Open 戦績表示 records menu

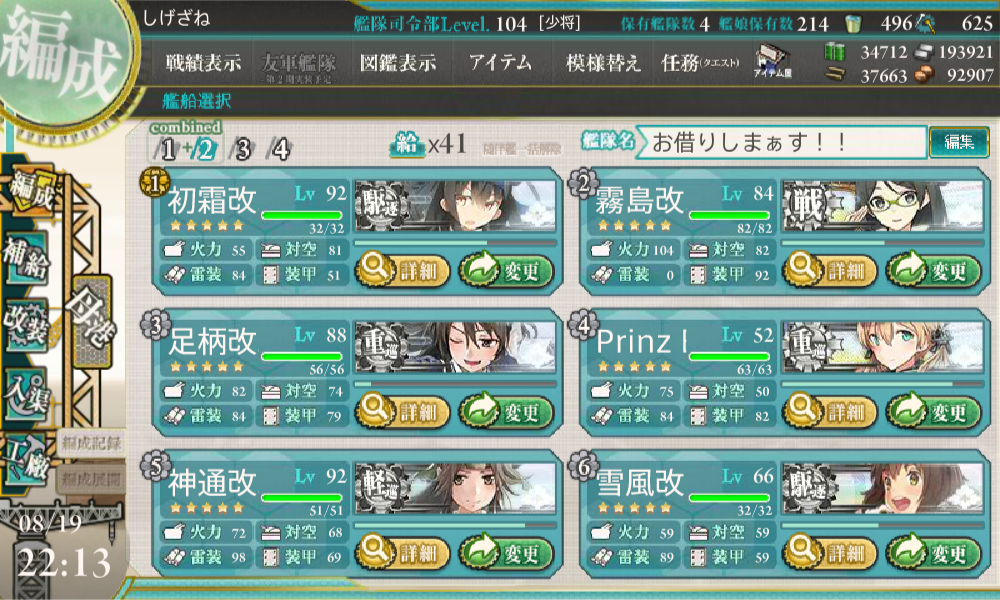(x=203, y=62)
